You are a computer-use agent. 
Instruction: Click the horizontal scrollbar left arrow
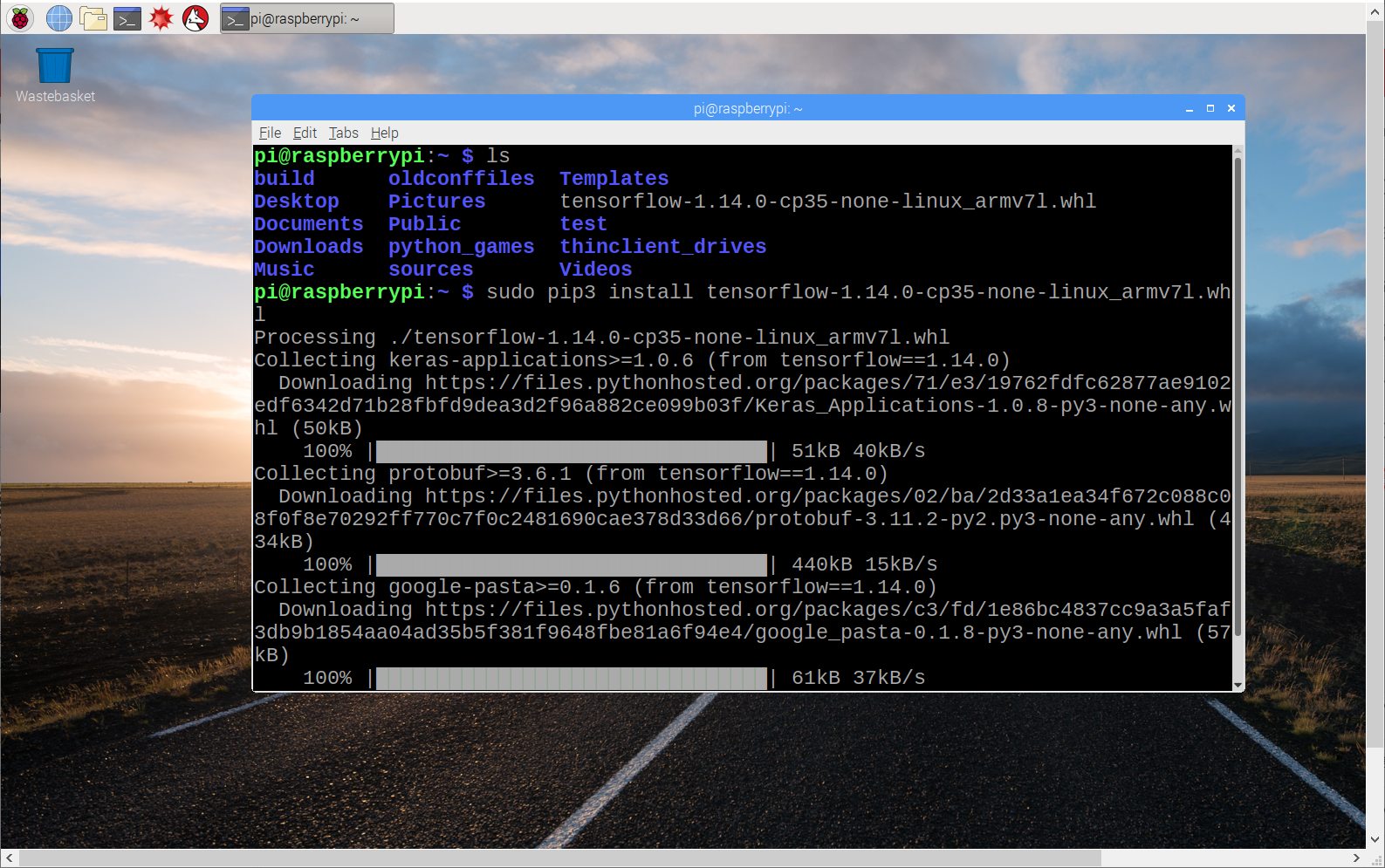point(9,858)
